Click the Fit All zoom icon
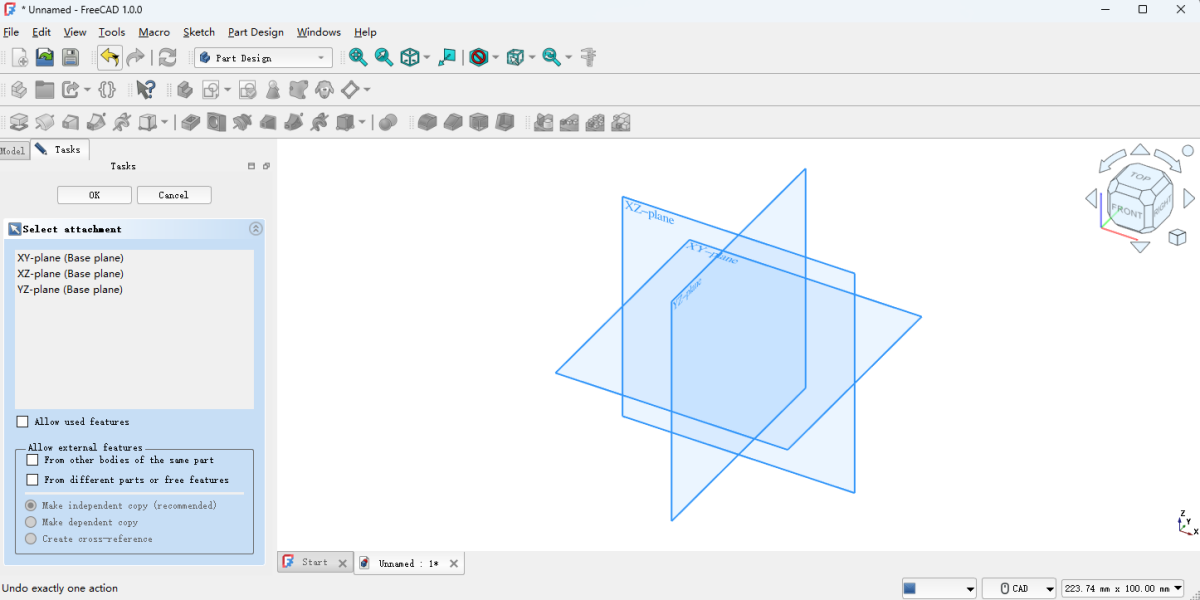 358,57
